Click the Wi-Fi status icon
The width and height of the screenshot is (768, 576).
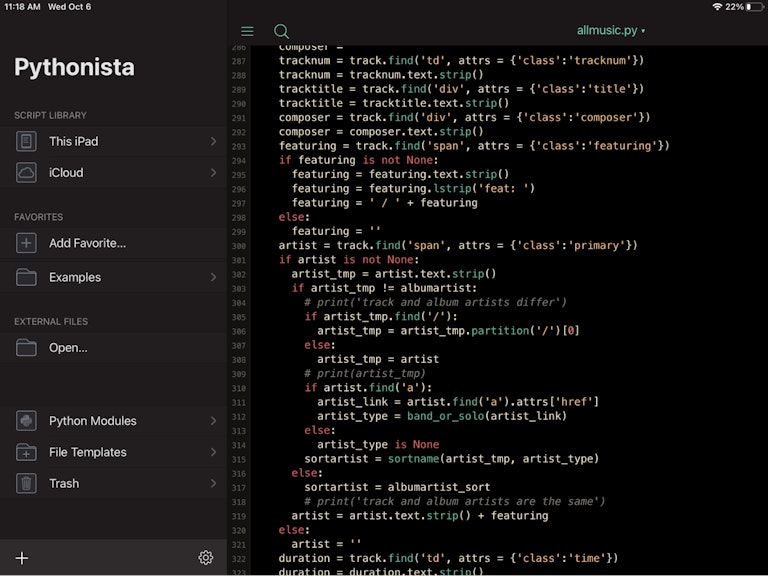(x=717, y=7)
